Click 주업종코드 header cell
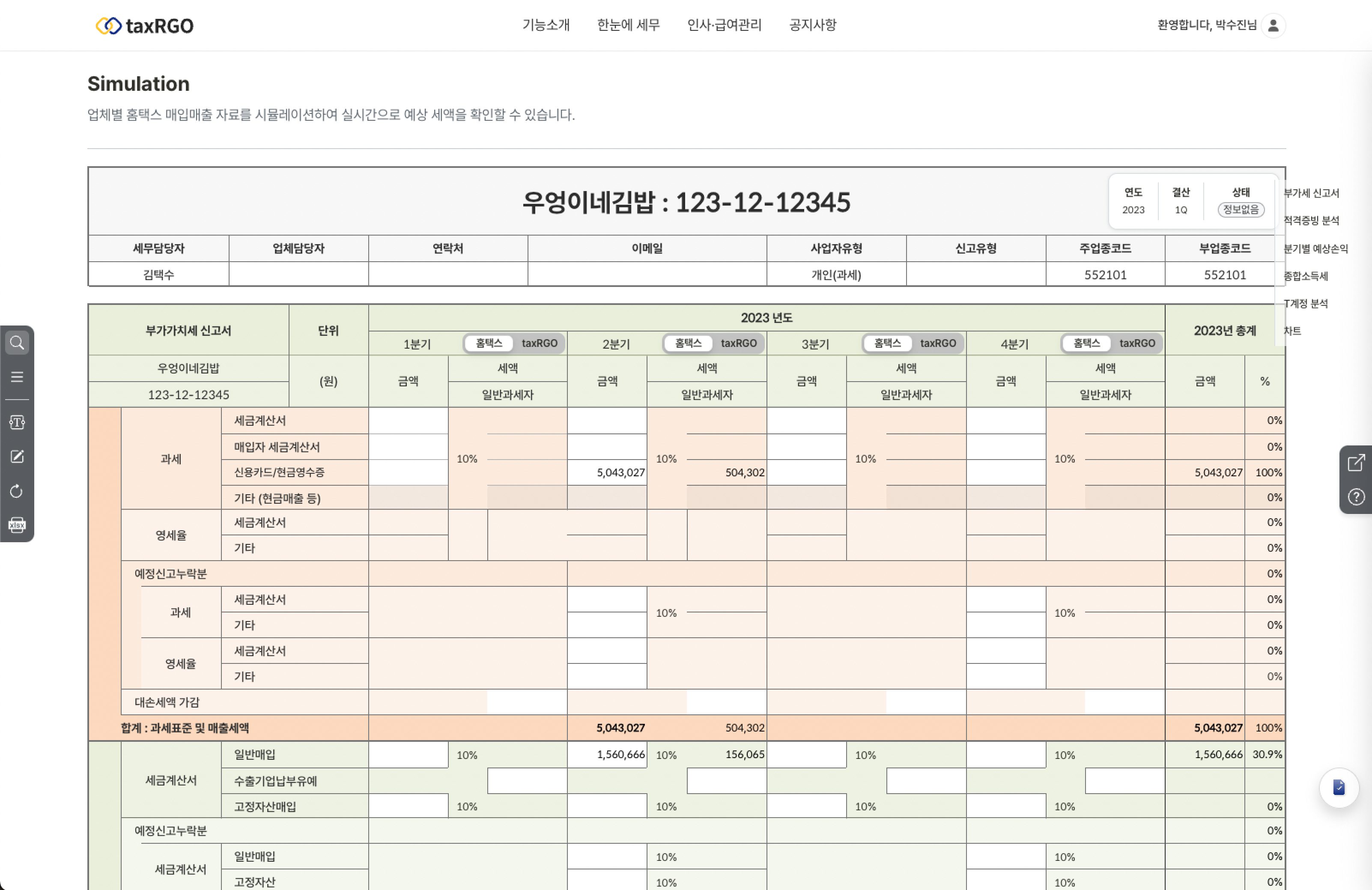 pos(1104,248)
